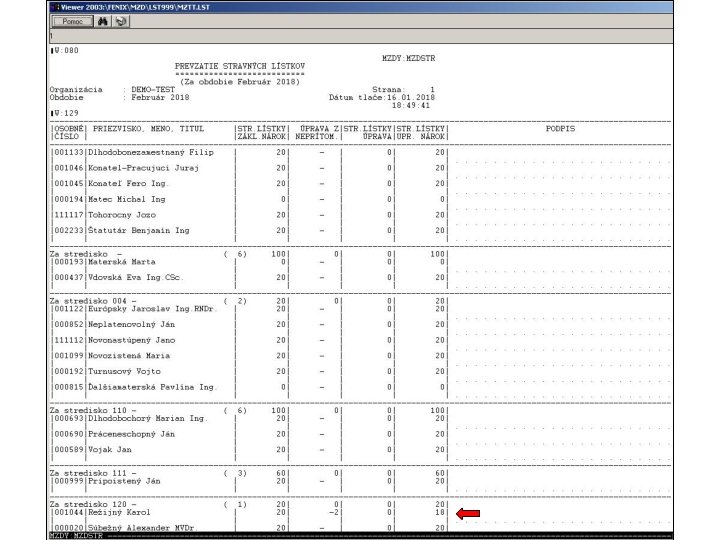The image size is (720, 540).
Task: Click personal number 111117
Action: tap(69, 215)
